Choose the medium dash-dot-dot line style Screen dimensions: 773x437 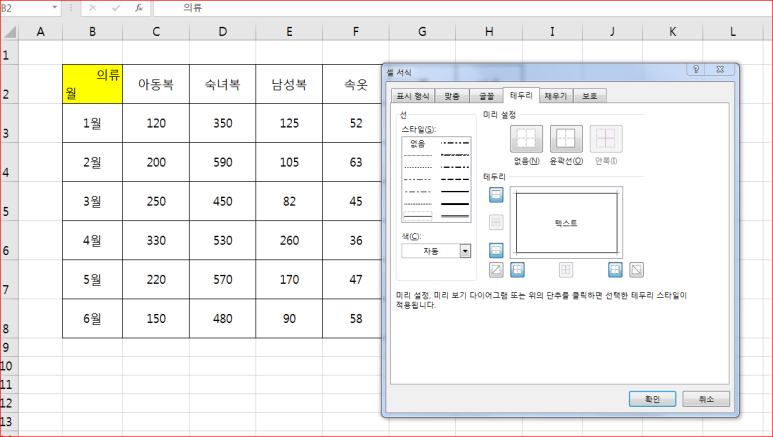pos(455,143)
